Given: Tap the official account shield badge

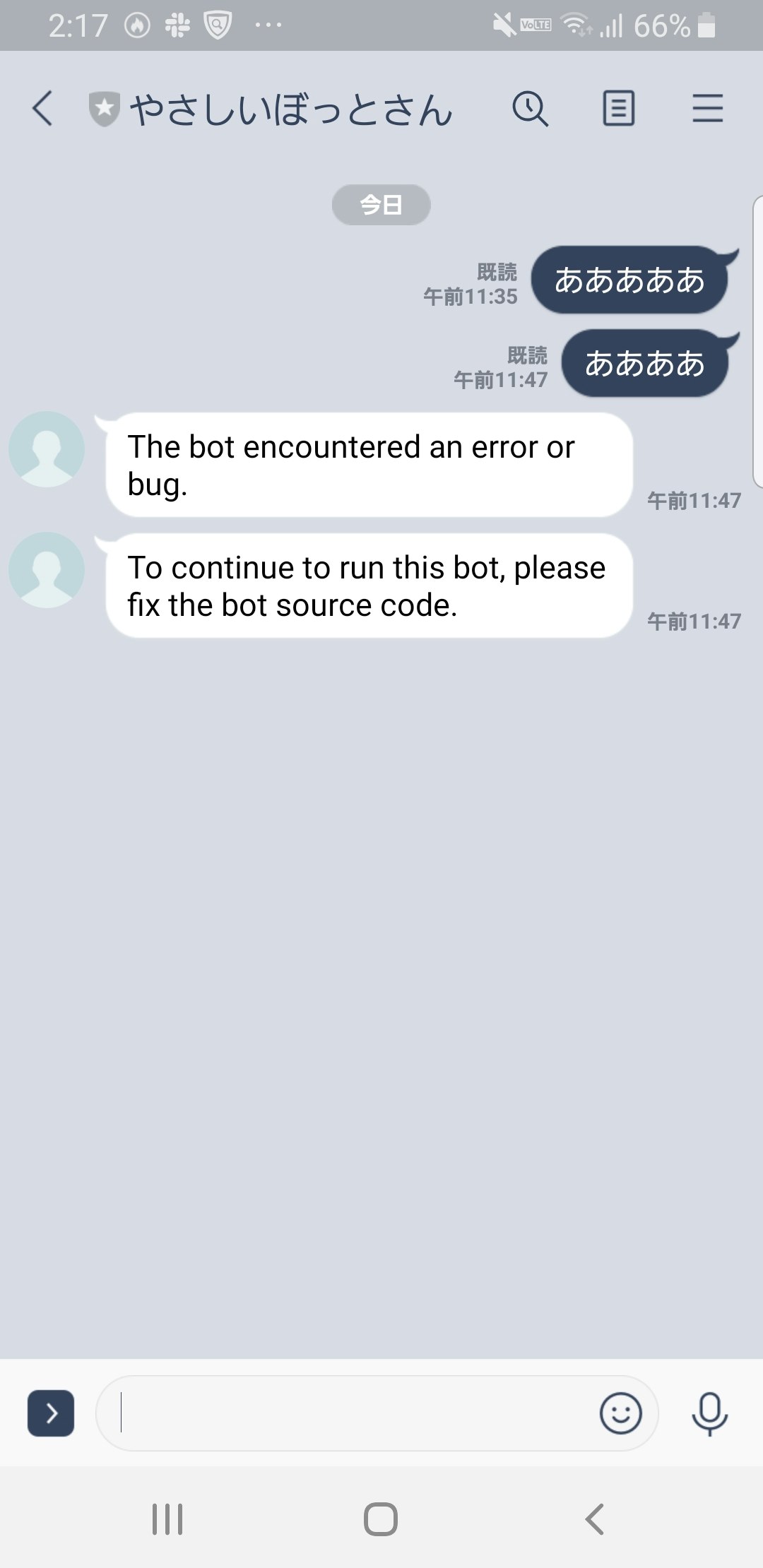Looking at the screenshot, I should pos(104,109).
